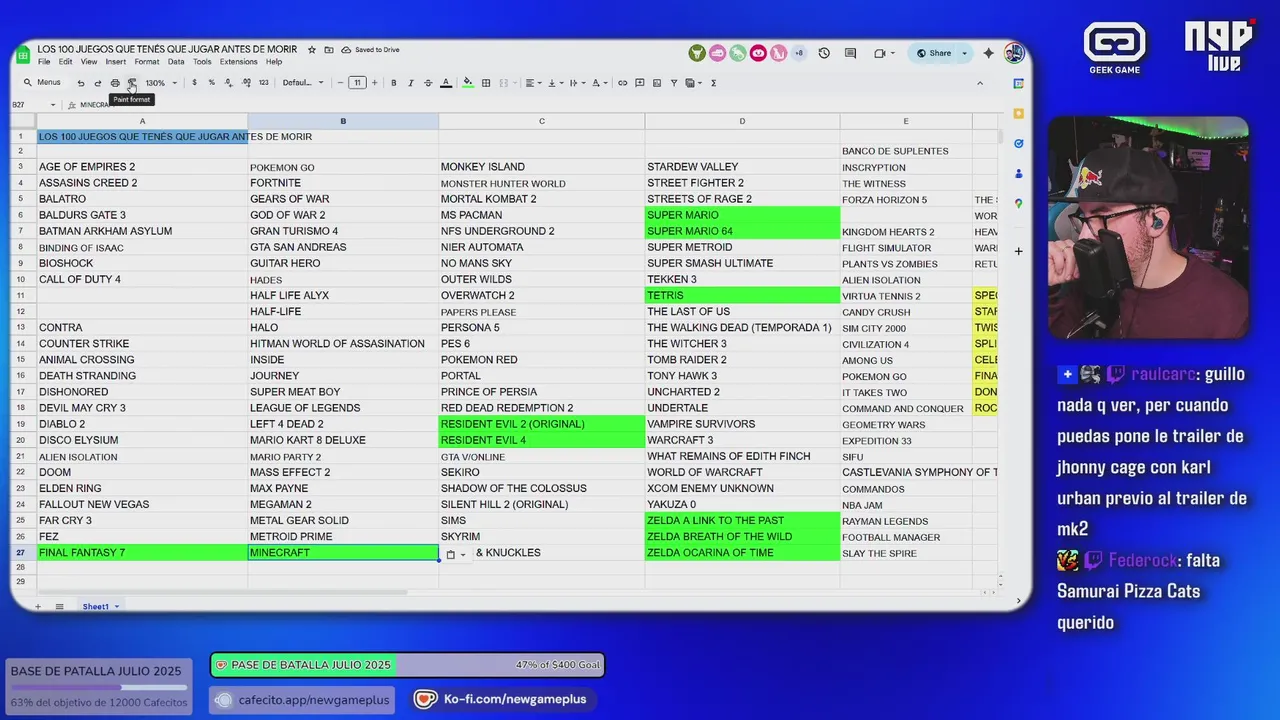Click the Functions sigma icon
This screenshot has height=720, width=1280.
(713, 83)
